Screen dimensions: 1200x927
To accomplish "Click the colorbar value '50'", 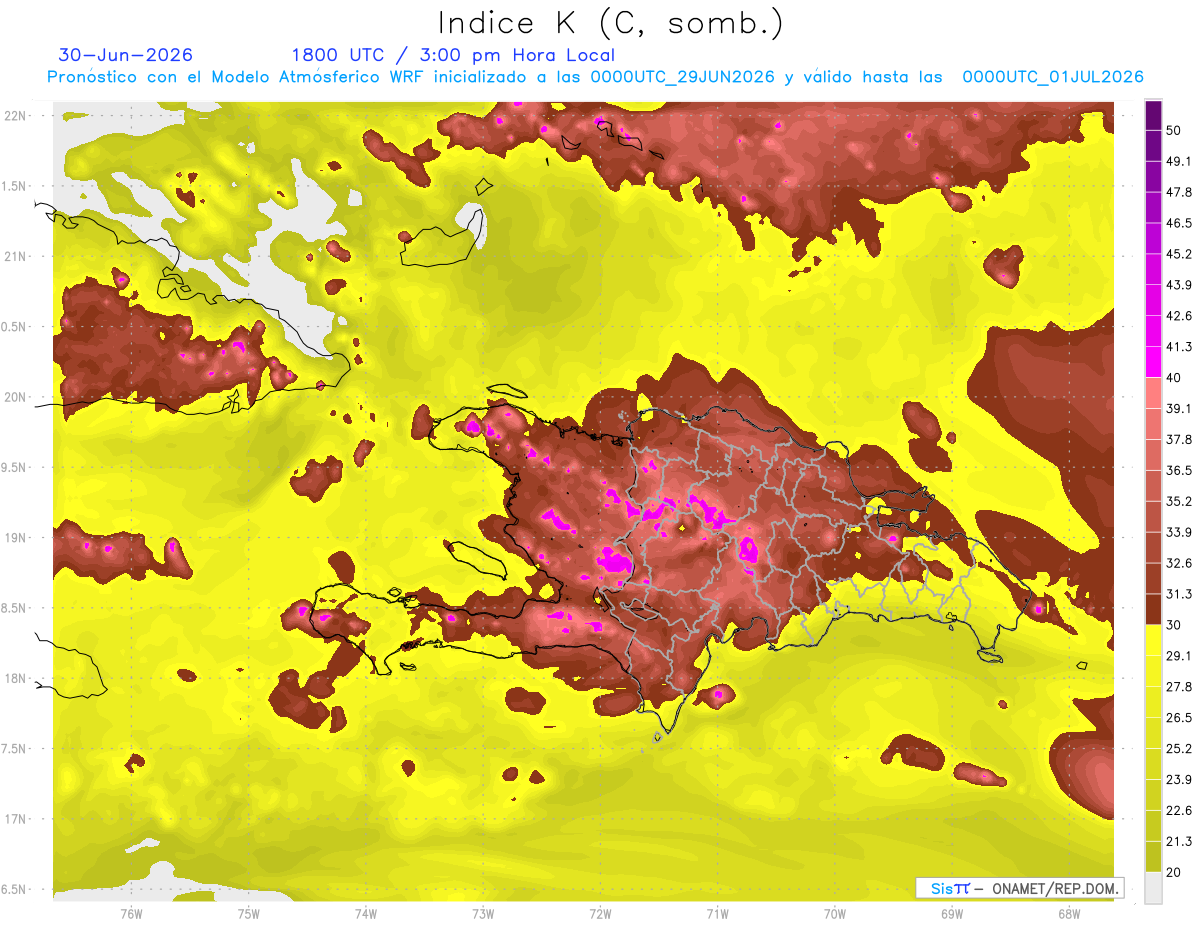I will coord(1173,131).
